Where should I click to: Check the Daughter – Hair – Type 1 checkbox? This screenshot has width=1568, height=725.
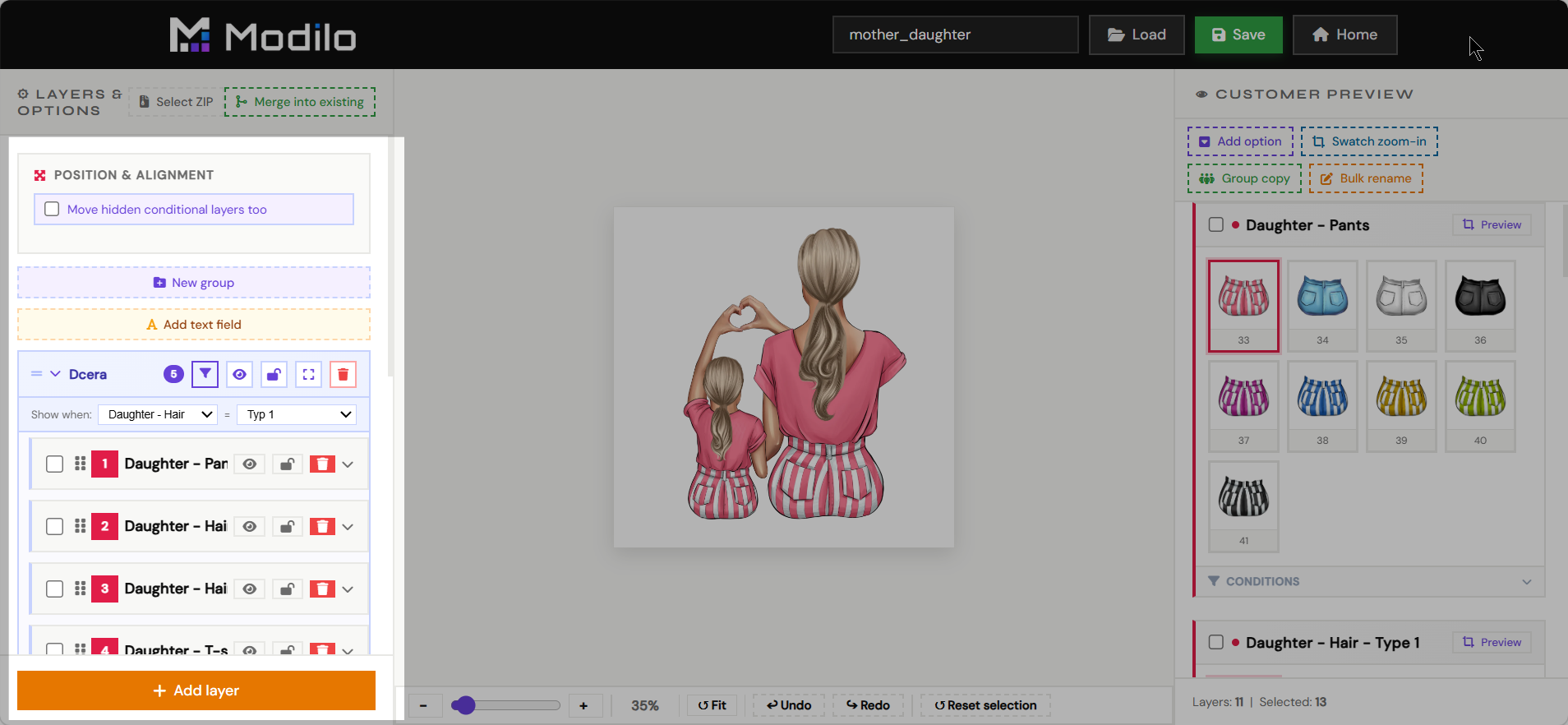click(1216, 642)
